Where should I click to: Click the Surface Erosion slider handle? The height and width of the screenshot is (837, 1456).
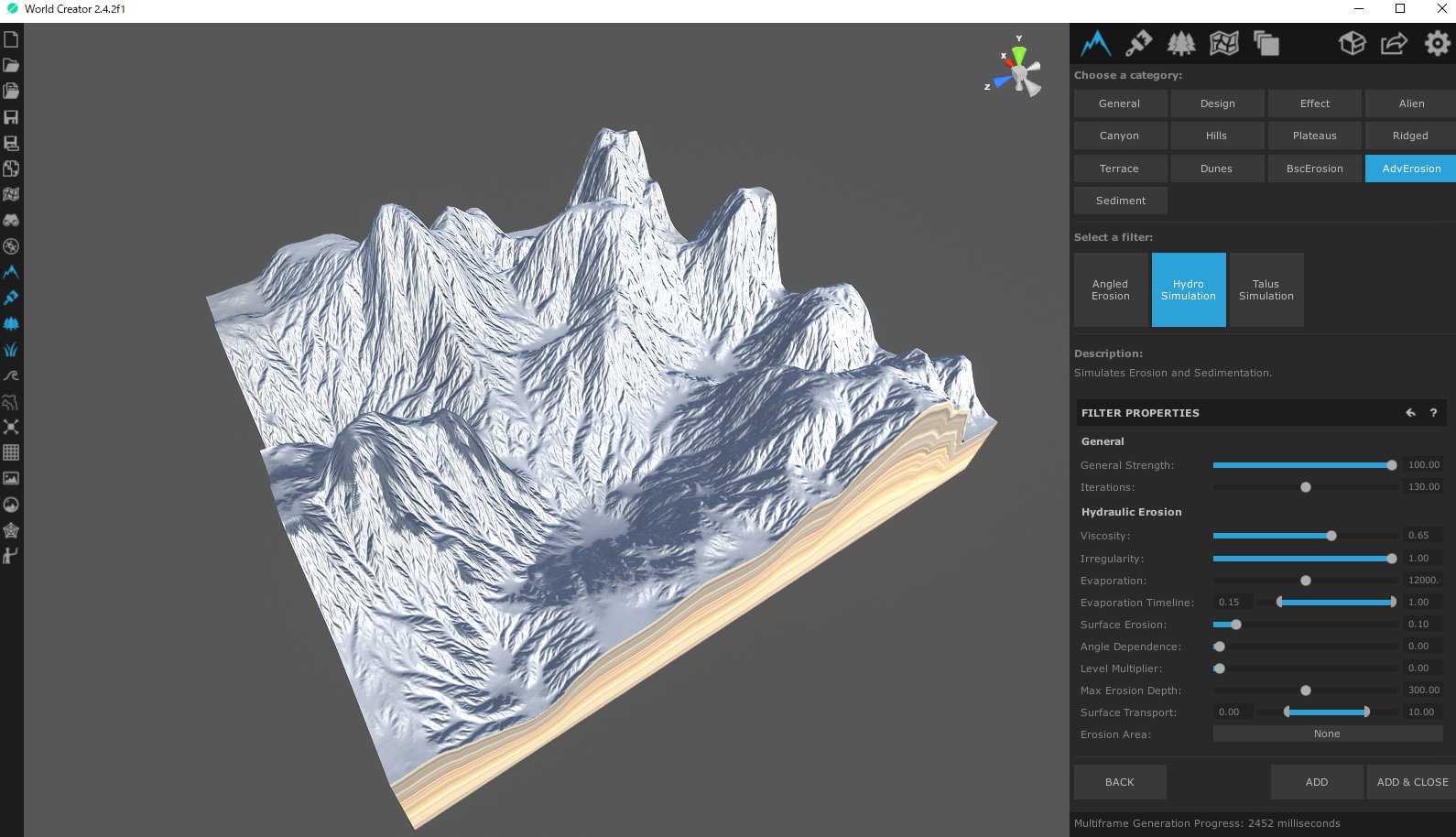click(1236, 625)
